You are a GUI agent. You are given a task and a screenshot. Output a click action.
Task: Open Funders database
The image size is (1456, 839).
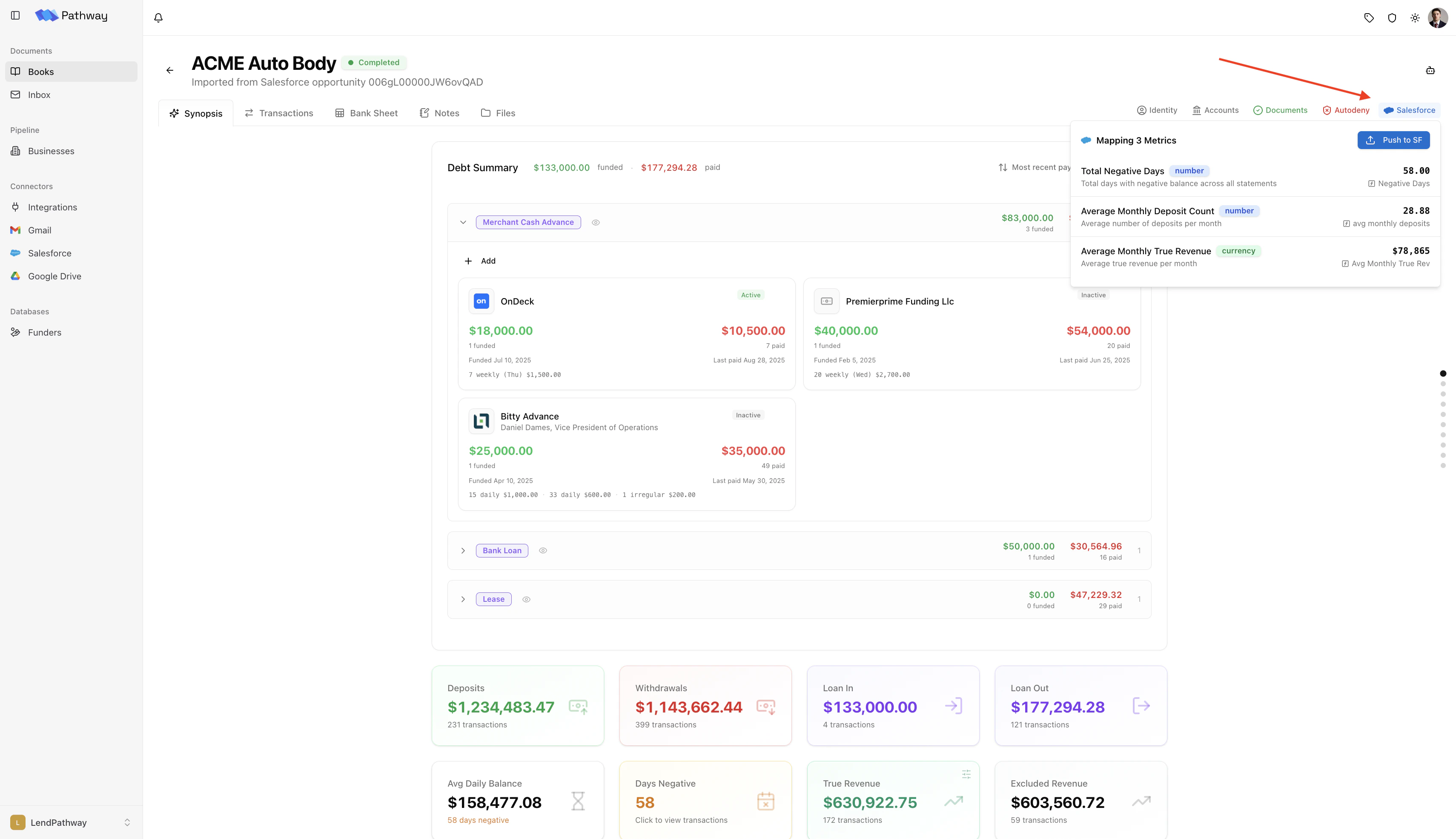tap(72, 332)
